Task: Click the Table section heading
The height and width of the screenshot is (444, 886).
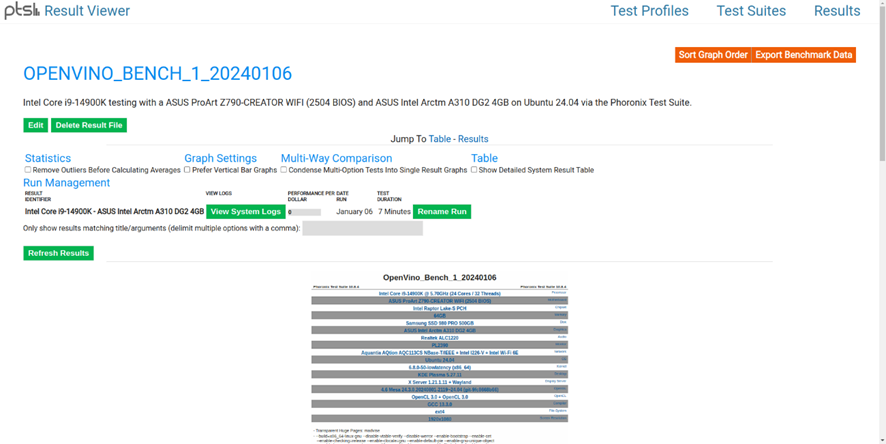Action: 484,158
